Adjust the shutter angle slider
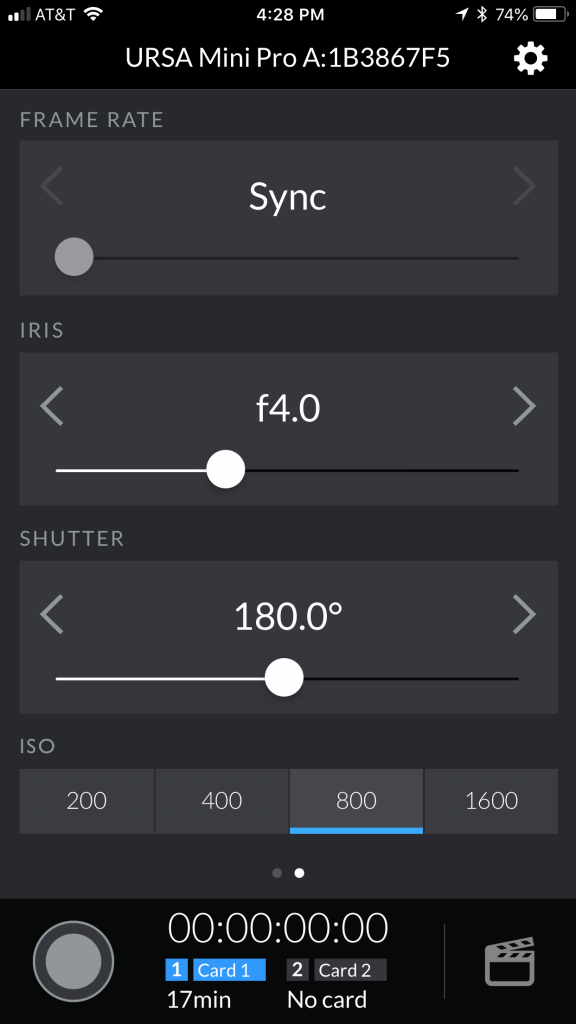576x1024 pixels. [284, 677]
